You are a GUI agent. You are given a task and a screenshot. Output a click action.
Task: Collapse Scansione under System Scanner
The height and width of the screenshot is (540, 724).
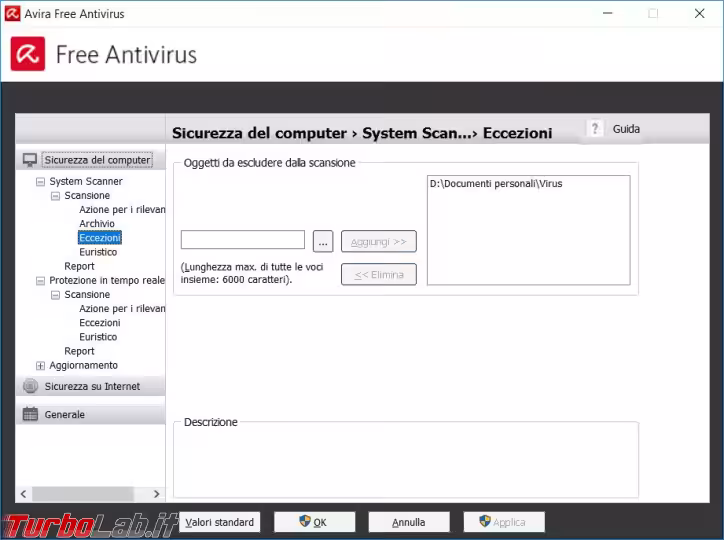click(x=56, y=196)
